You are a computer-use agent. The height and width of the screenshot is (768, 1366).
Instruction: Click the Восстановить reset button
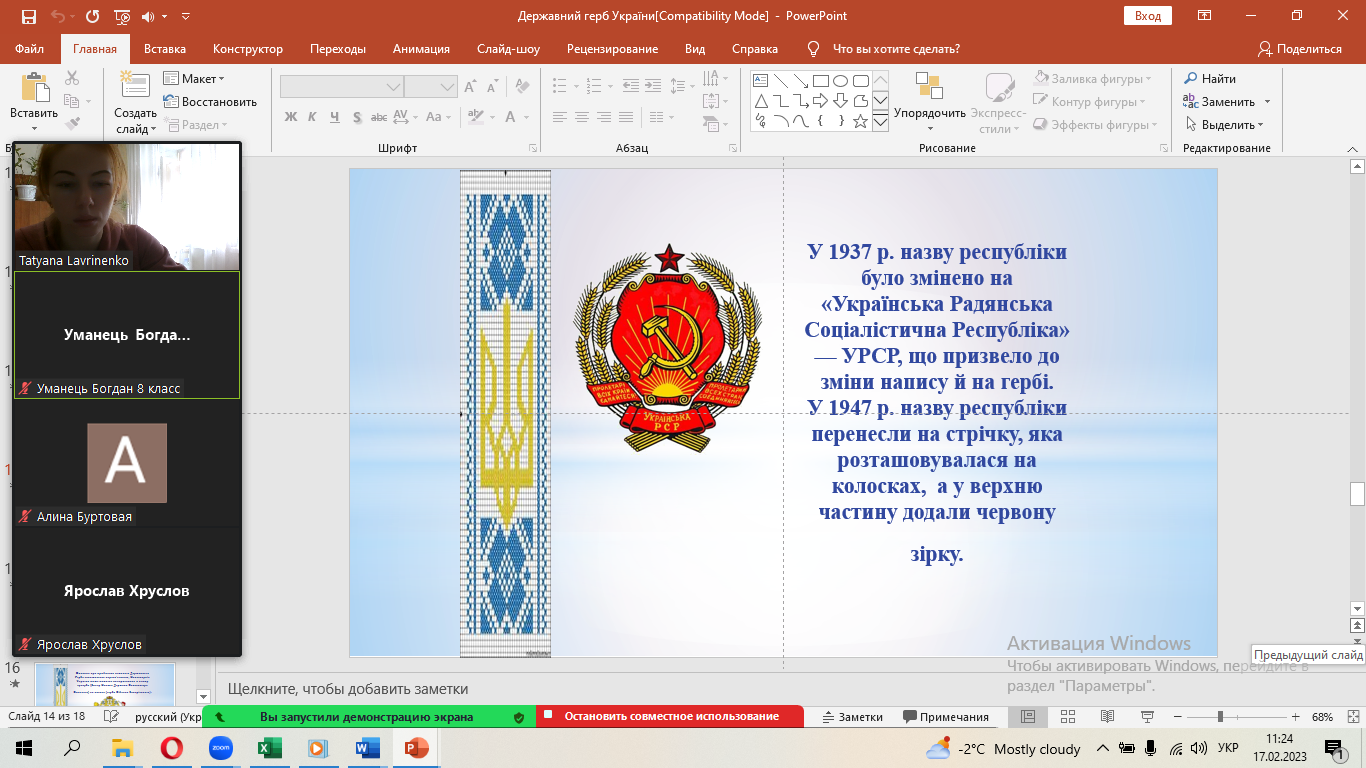click(211, 101)
